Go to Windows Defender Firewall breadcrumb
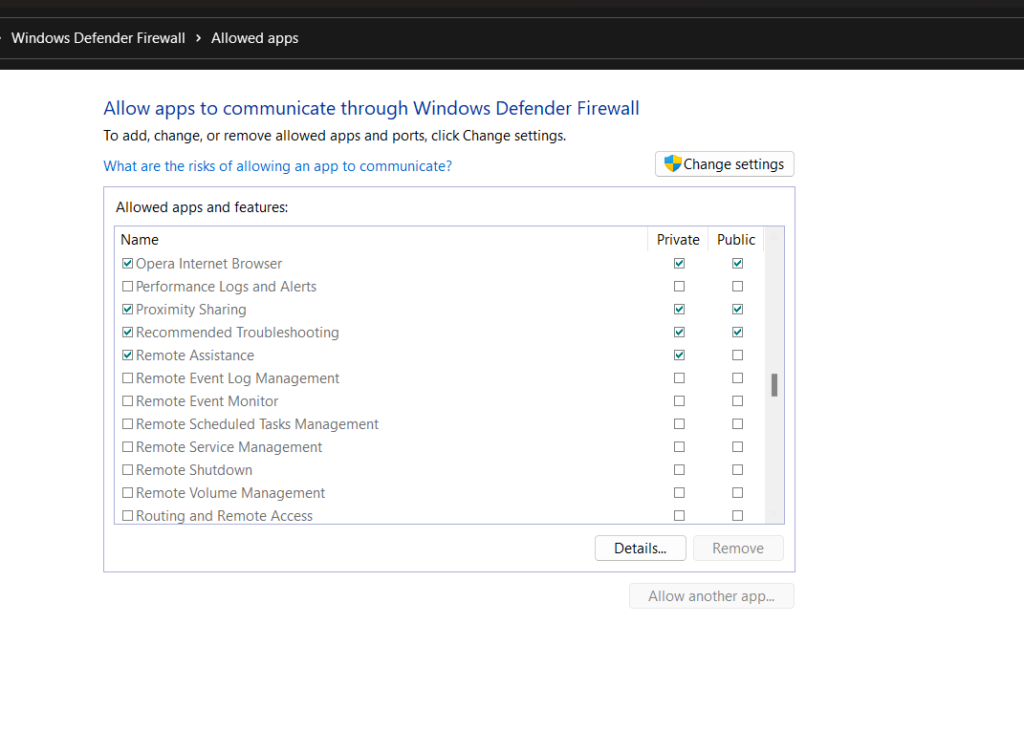1024x732 pixels. [98, 38]
